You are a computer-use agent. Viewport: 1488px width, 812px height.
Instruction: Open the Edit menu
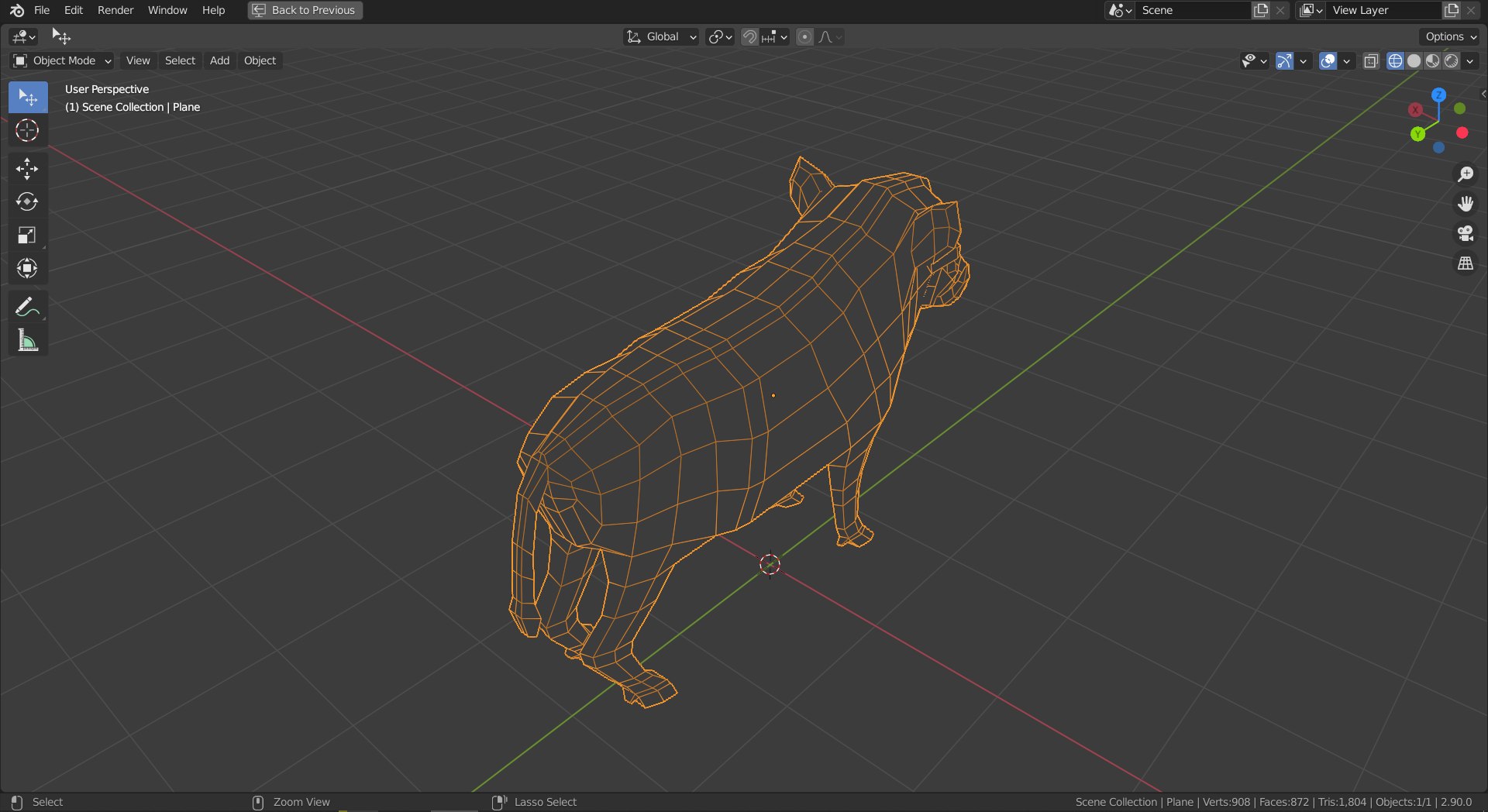tap(74, 10)
